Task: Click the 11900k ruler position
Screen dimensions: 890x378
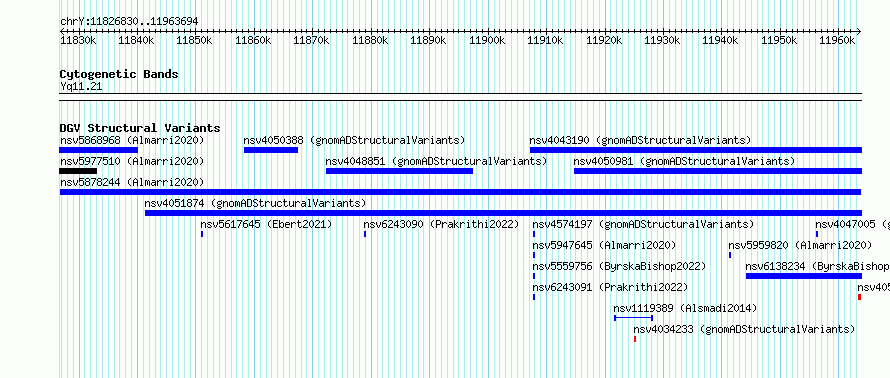Action: click(x=488, y=40)
